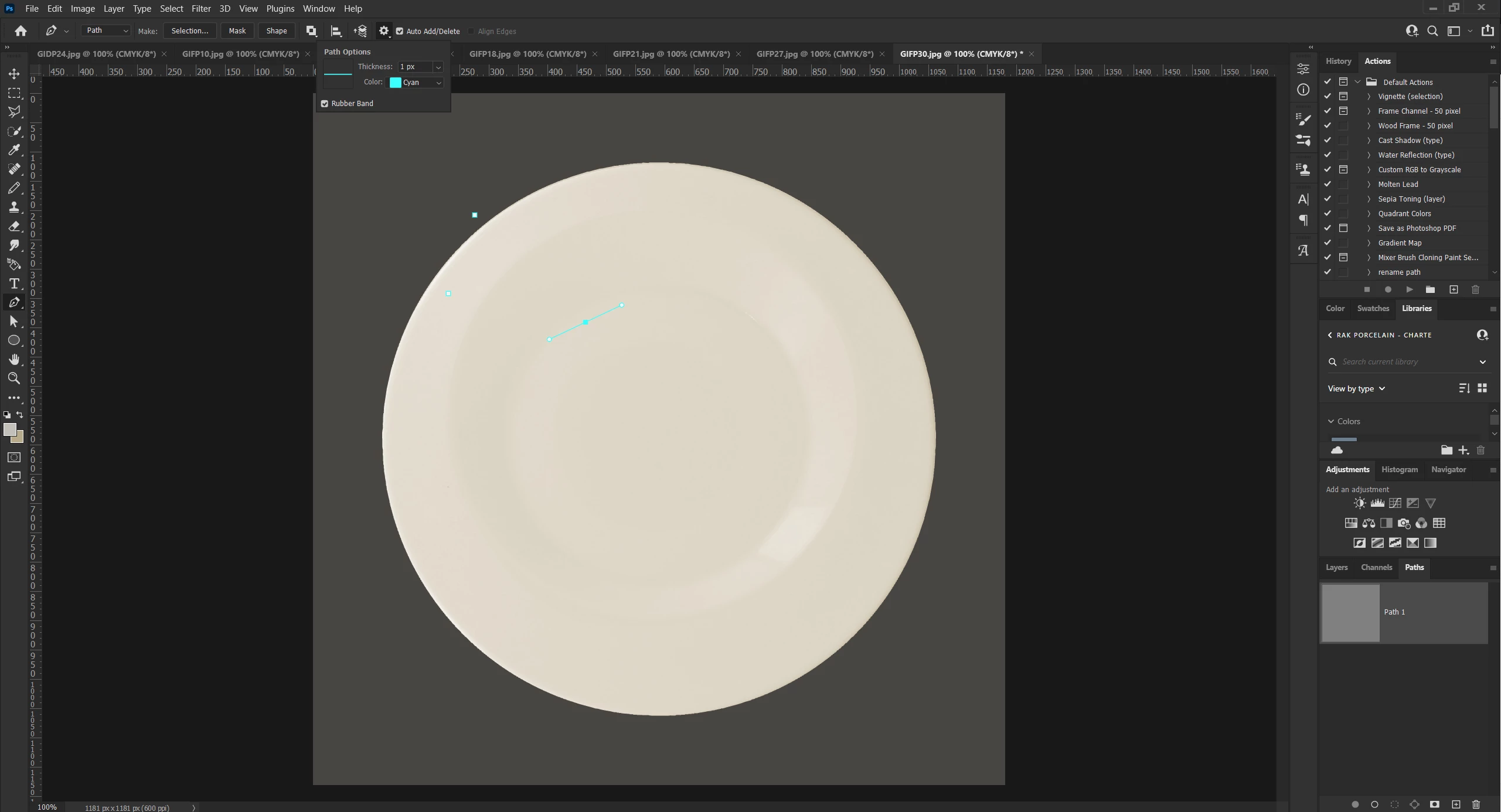Click the Selection... button
1501x812 pixels.
click(189, 30)
